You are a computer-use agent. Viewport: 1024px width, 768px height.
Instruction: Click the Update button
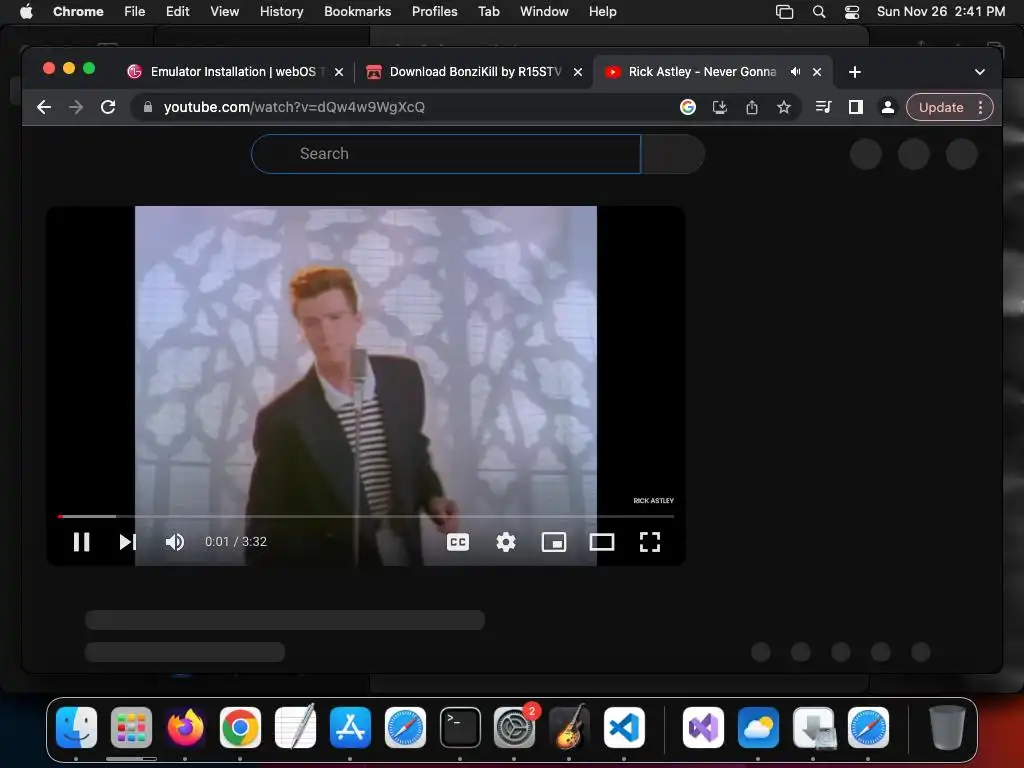(x=940, y=107)
